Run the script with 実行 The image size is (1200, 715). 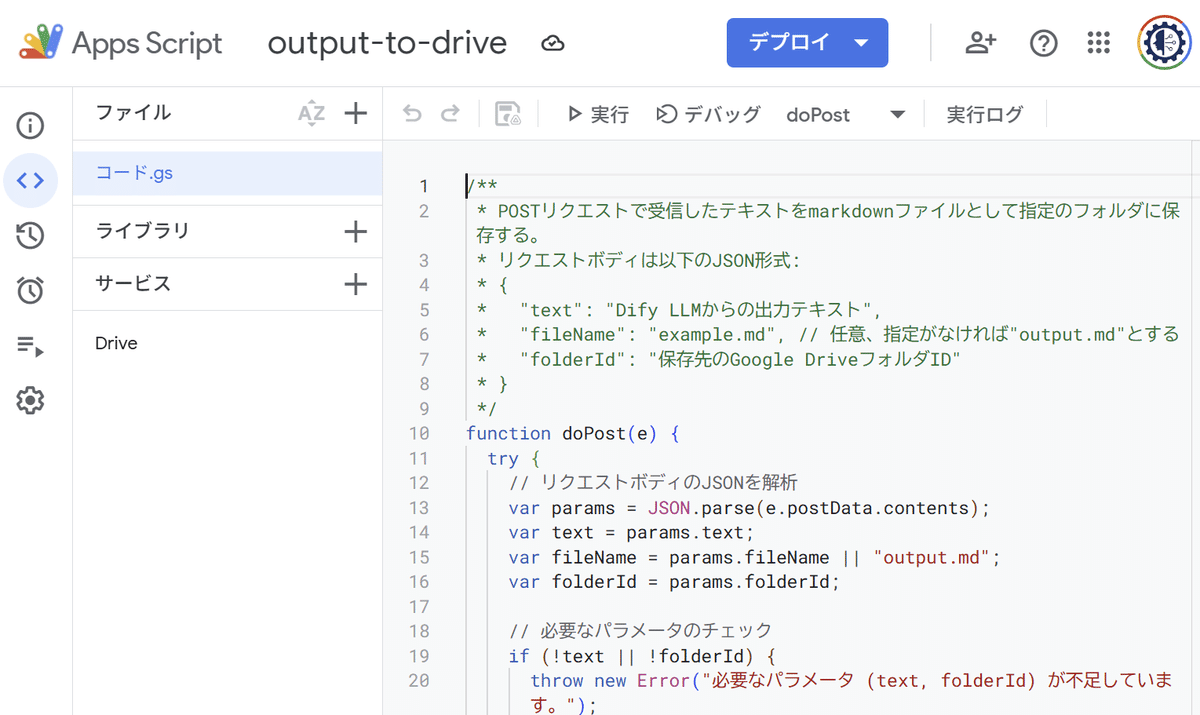597,114
